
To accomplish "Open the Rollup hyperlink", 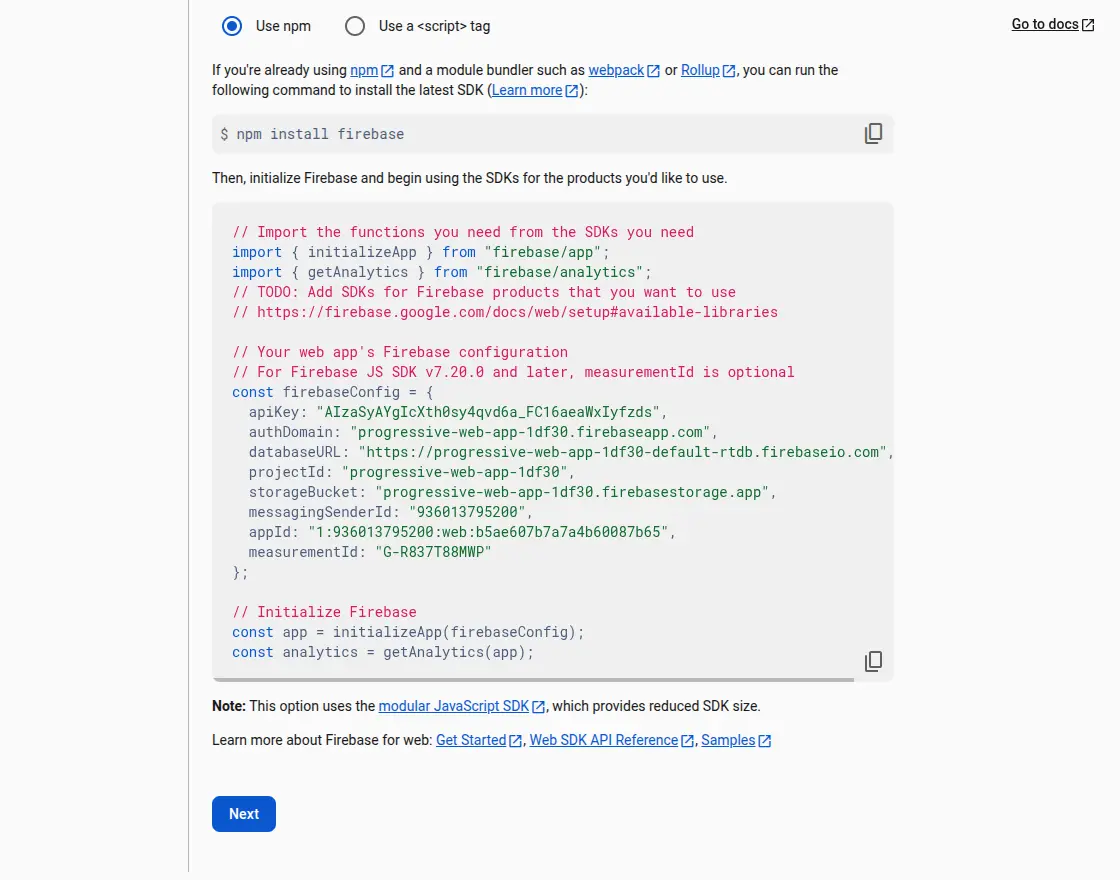I will (x=700, y=70).
